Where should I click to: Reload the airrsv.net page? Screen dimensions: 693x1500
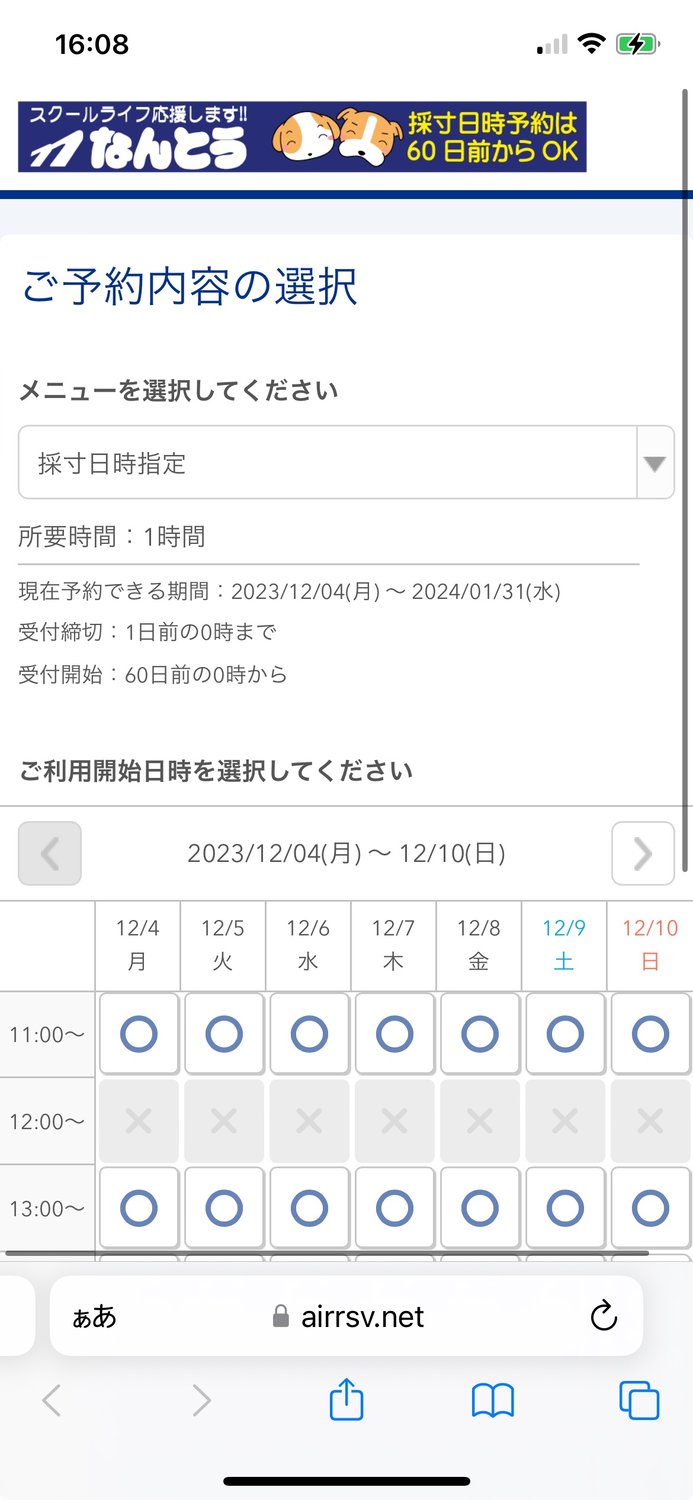[x=604, y=1317]
